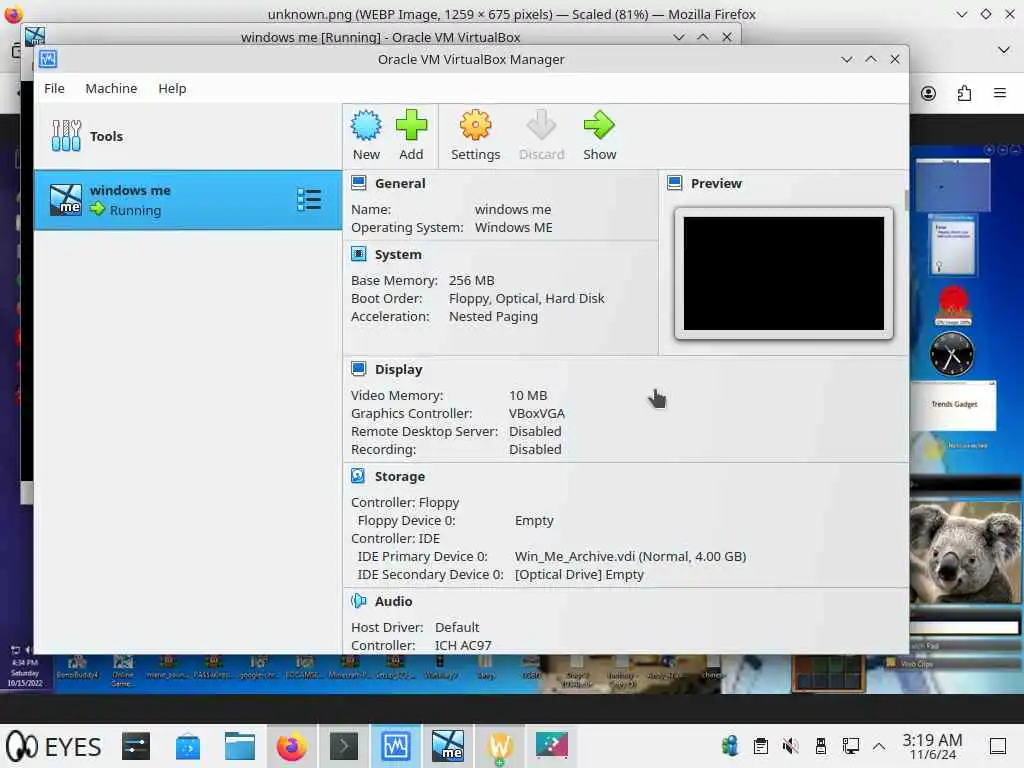Select the windows me virtual machine entry
Screen dimensions: 1024x768
(187, 200)
